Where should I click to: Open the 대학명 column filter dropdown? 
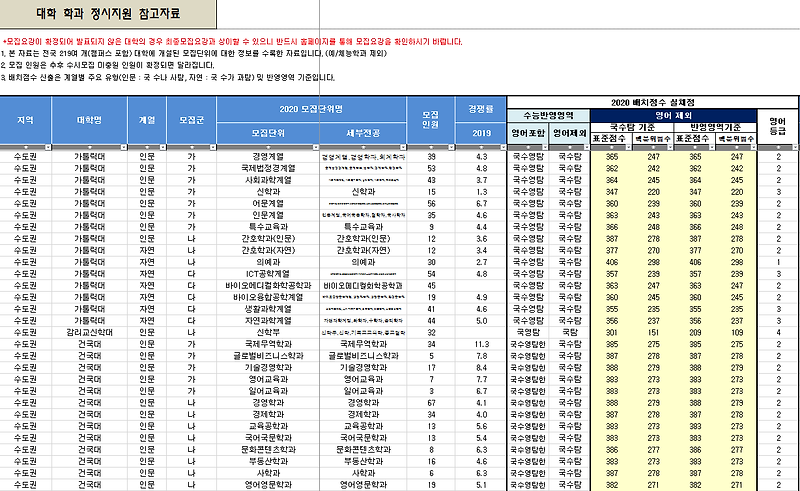coord(123,148)
